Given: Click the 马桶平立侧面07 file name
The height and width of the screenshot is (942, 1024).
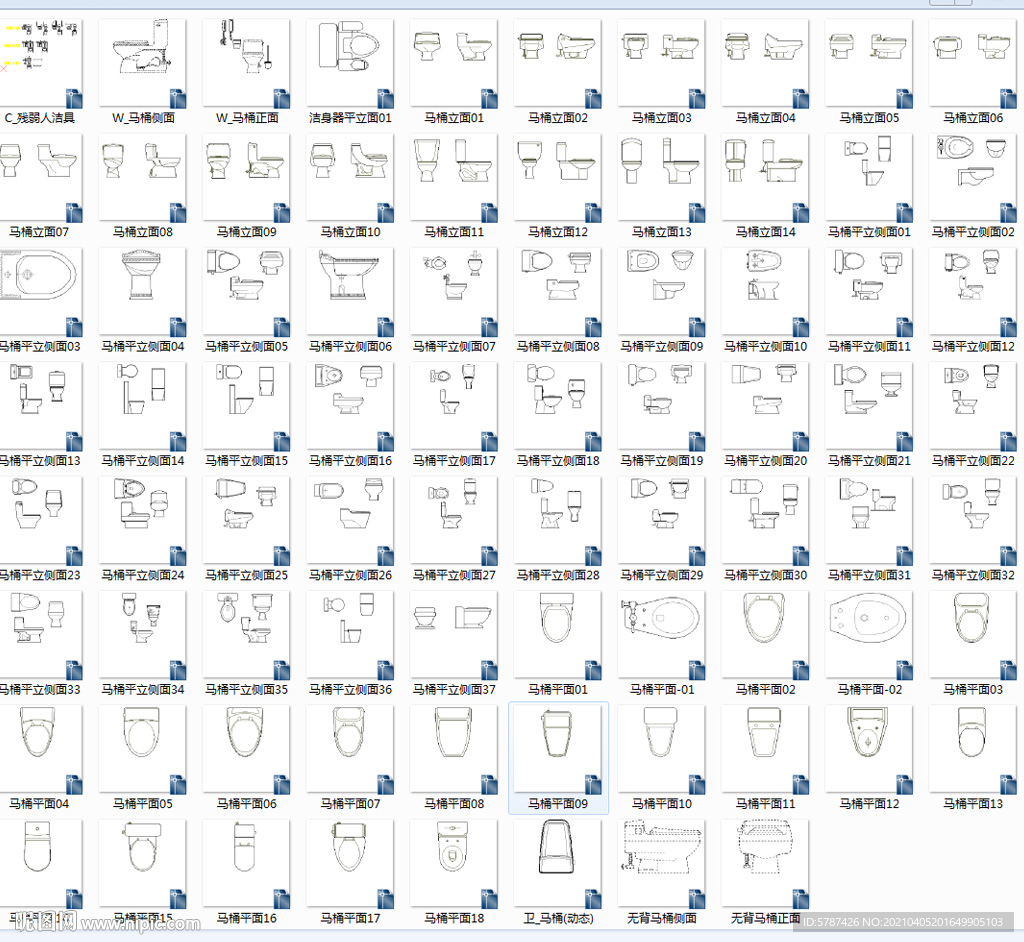Looking at the screenshot, I should click(x=455, y=346).
